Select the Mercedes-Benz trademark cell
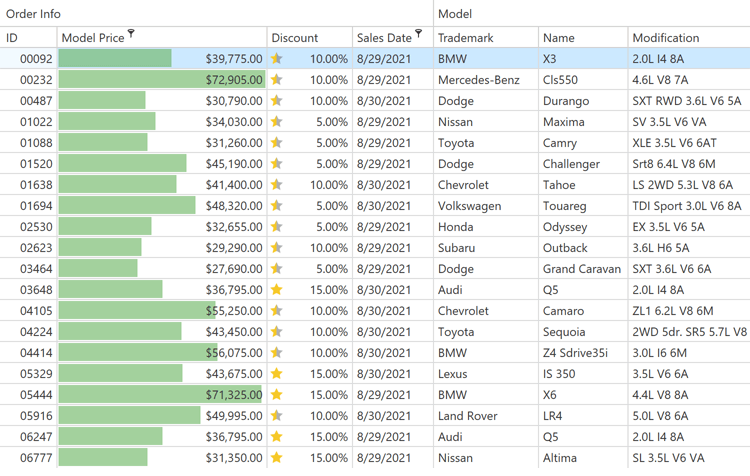Screen dimensions: 750x476 [478, 80]
